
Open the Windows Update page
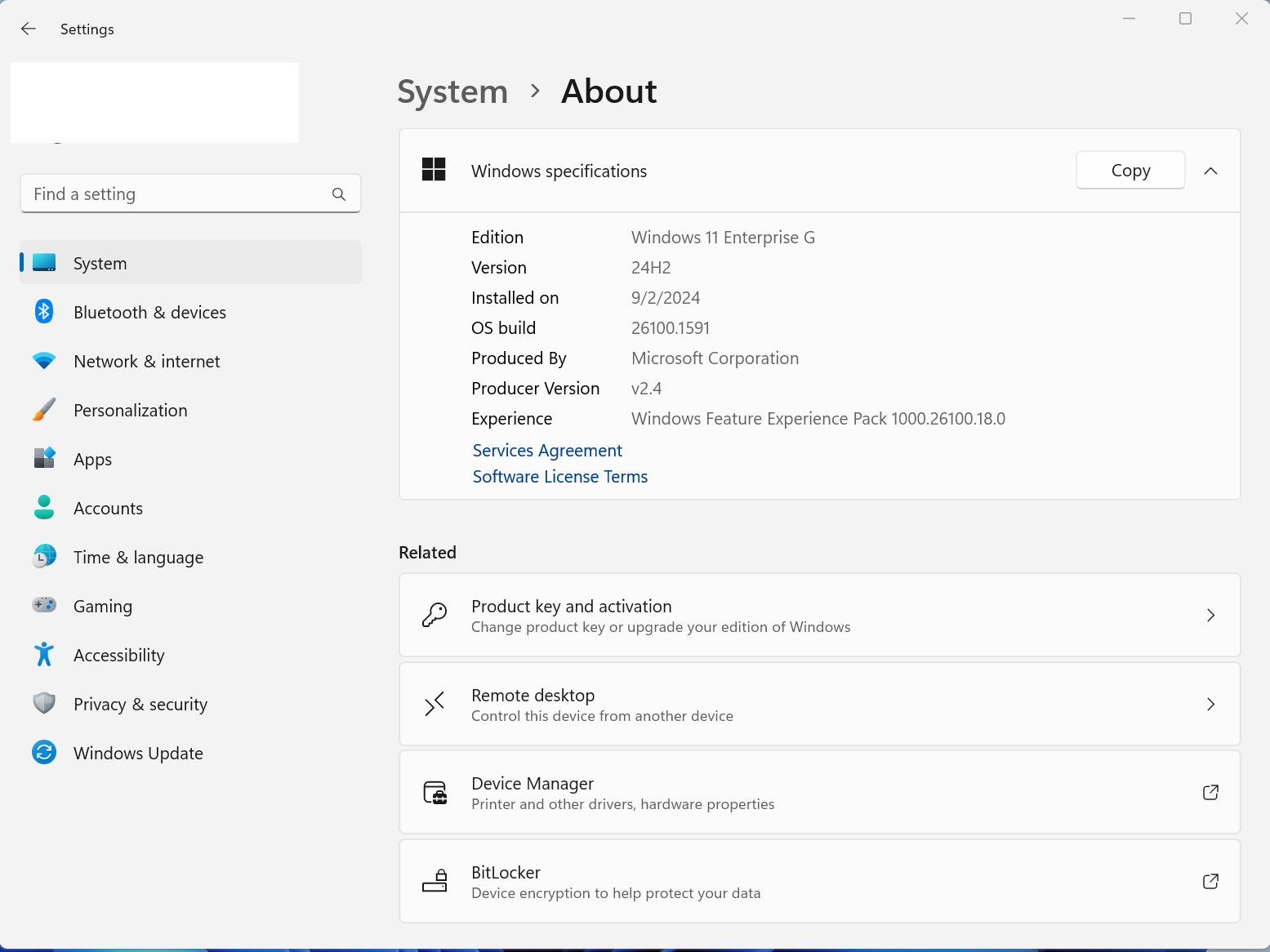[x=190, y=753]
